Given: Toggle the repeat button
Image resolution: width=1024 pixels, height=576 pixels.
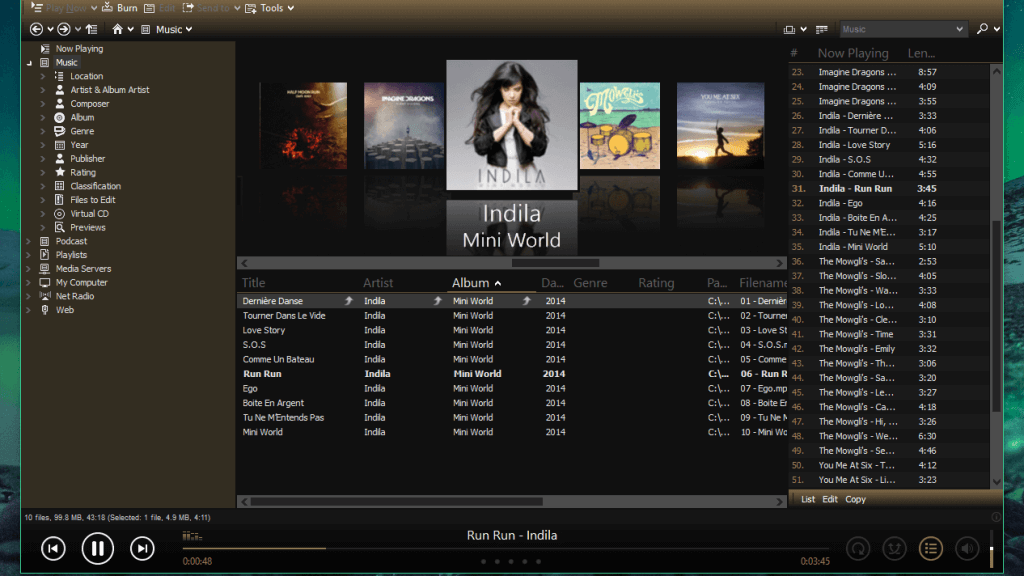Looking at the screenshot, I should coord(858,549).
